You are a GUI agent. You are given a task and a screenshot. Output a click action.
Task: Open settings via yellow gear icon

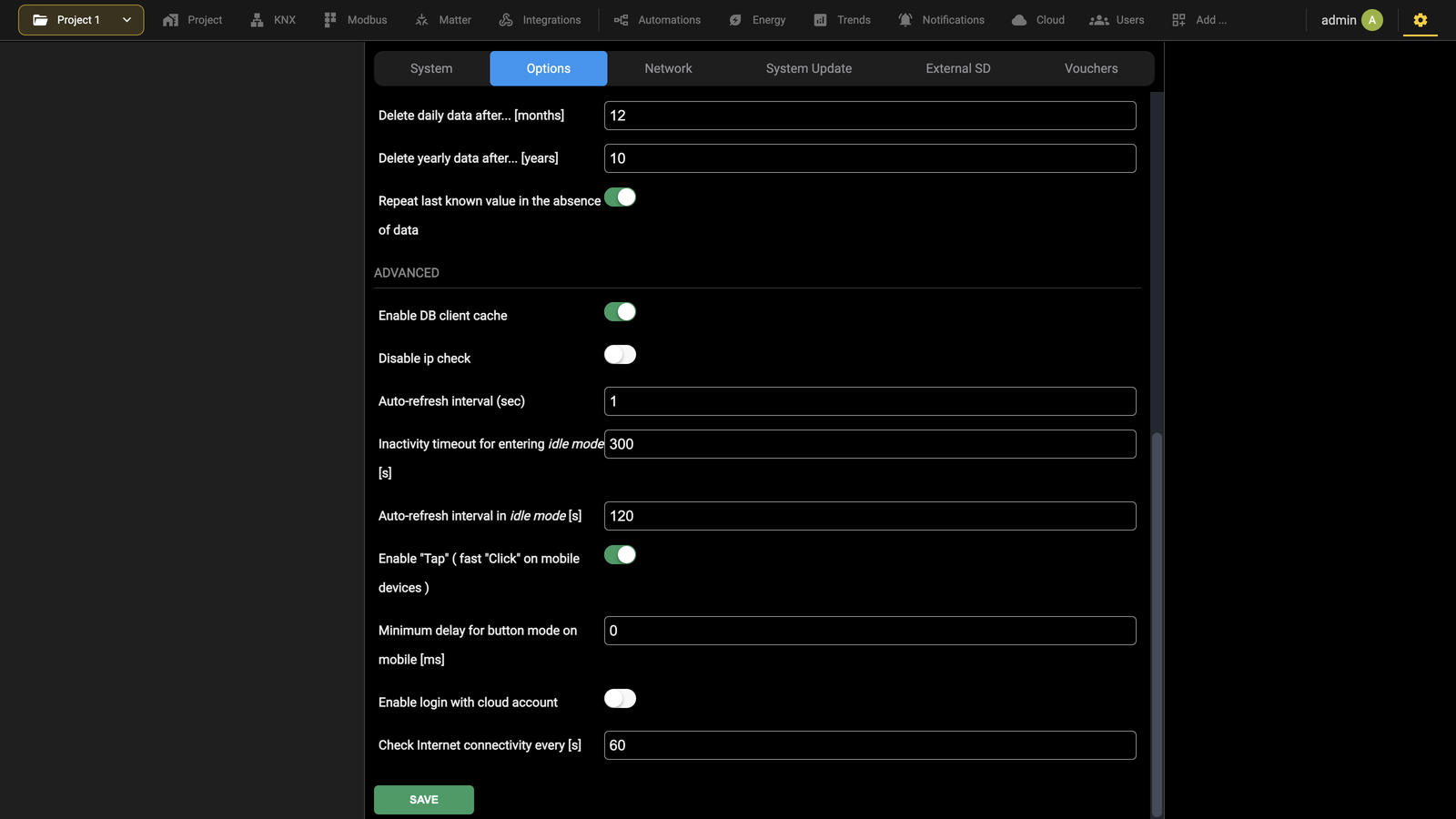click(1421, 20)
